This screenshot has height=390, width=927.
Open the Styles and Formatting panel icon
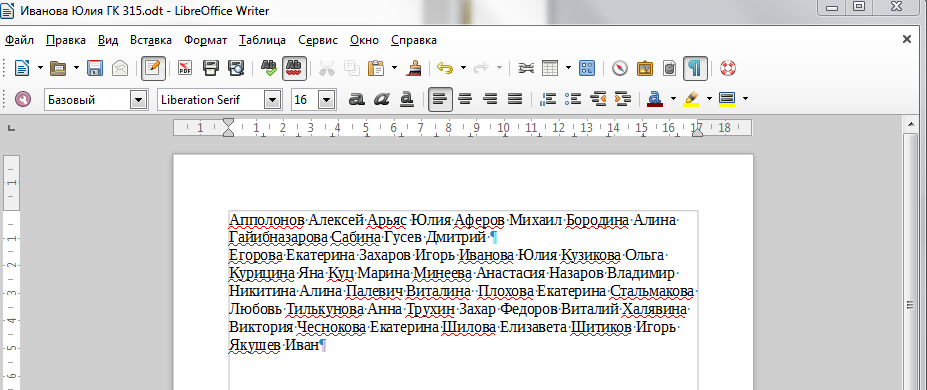22,99
